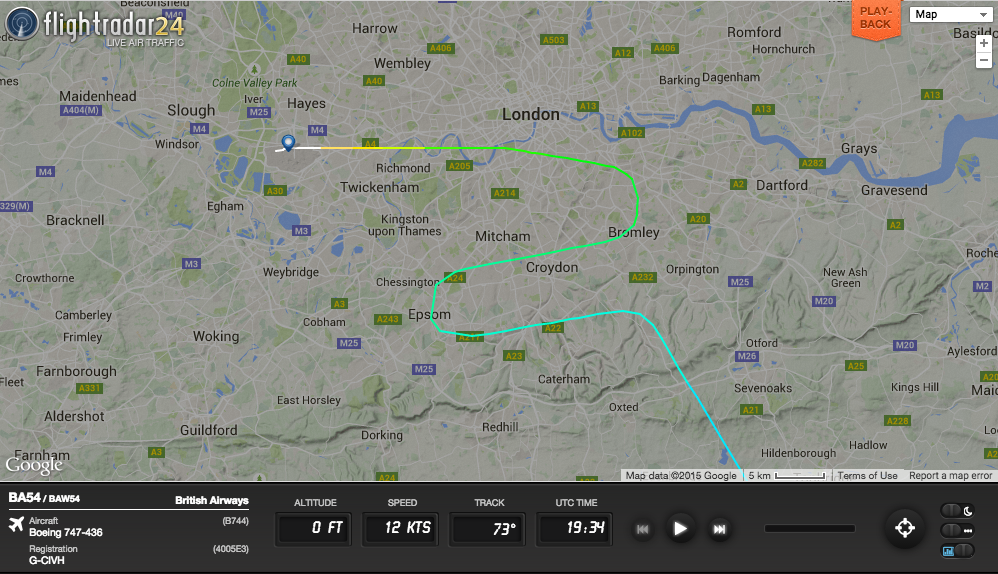The image size is (998, 574).
Task: Click the airplane icon beside Aircraft
Action: pos(16,524)
